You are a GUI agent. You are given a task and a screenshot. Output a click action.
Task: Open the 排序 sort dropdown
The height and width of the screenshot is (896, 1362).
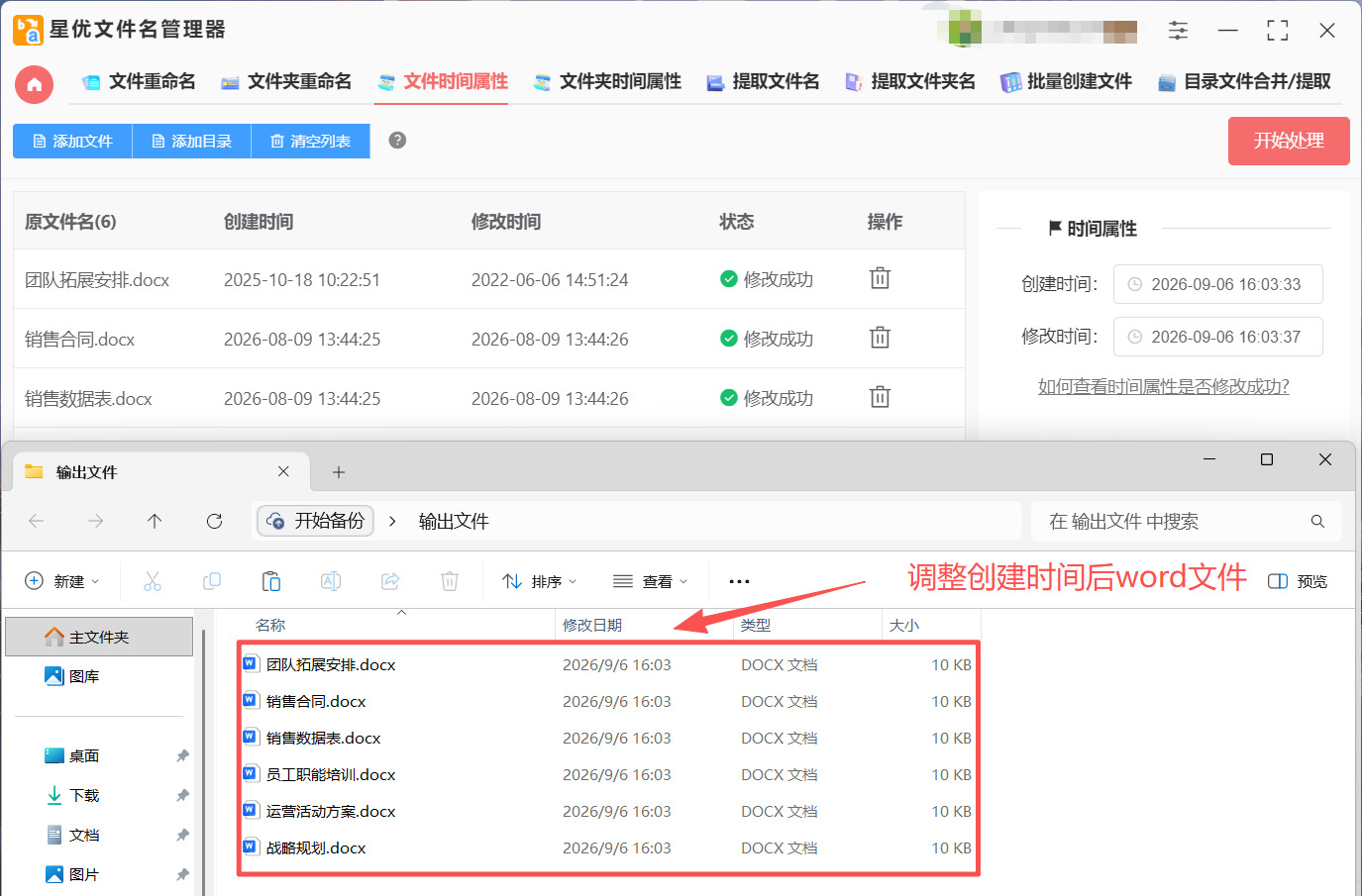pos(539,581)
